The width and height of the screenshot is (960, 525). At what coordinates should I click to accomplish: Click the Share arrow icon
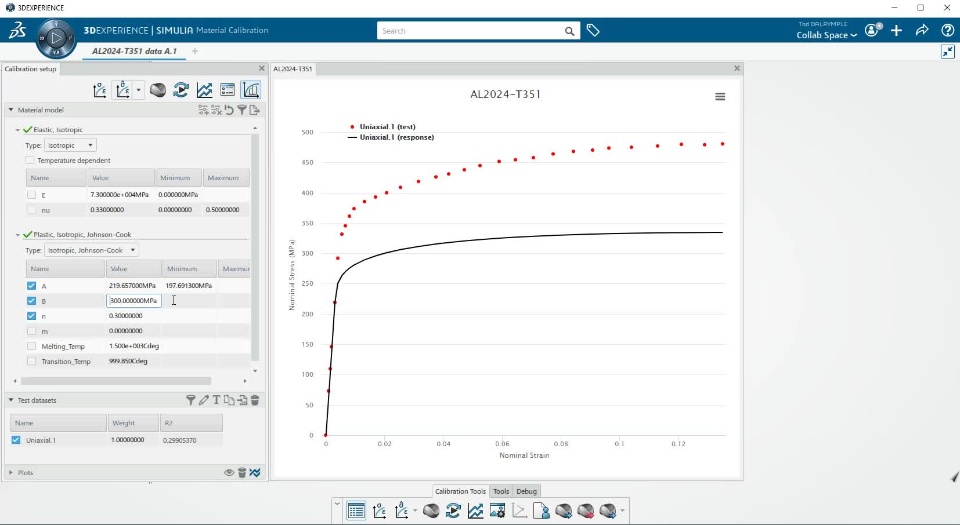(921, 30)
